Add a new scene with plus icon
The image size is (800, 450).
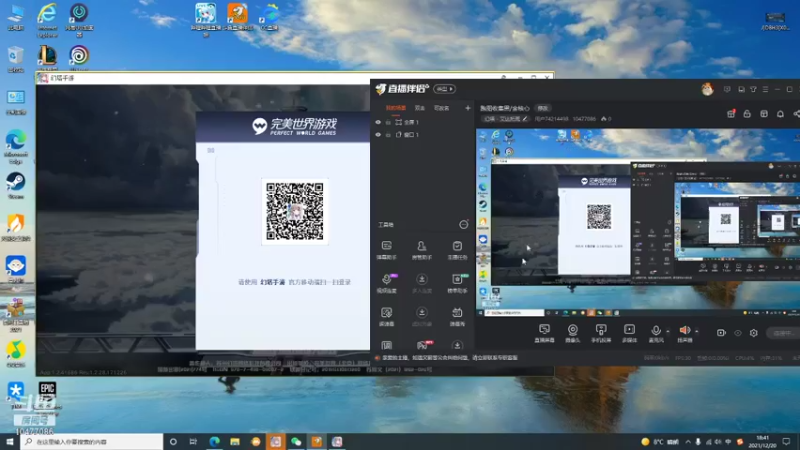(467, 108)
